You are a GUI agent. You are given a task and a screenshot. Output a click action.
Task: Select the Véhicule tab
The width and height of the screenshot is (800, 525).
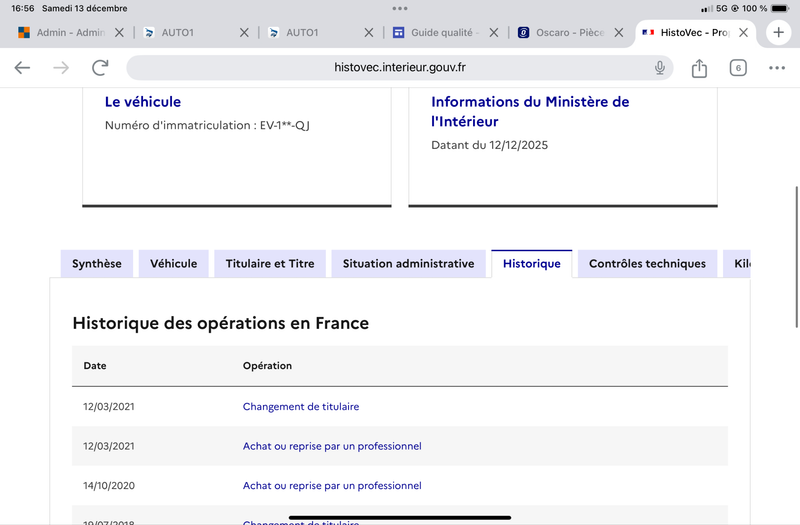(x=174, y=264)
